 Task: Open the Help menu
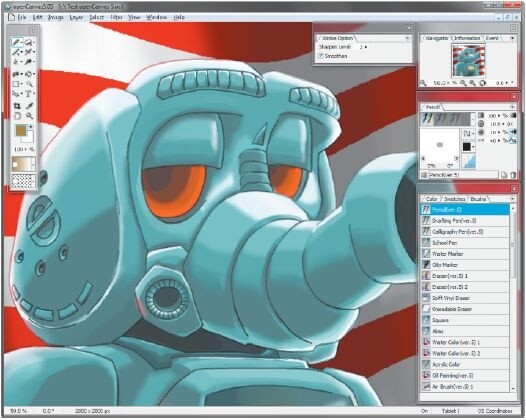point(179,17)
